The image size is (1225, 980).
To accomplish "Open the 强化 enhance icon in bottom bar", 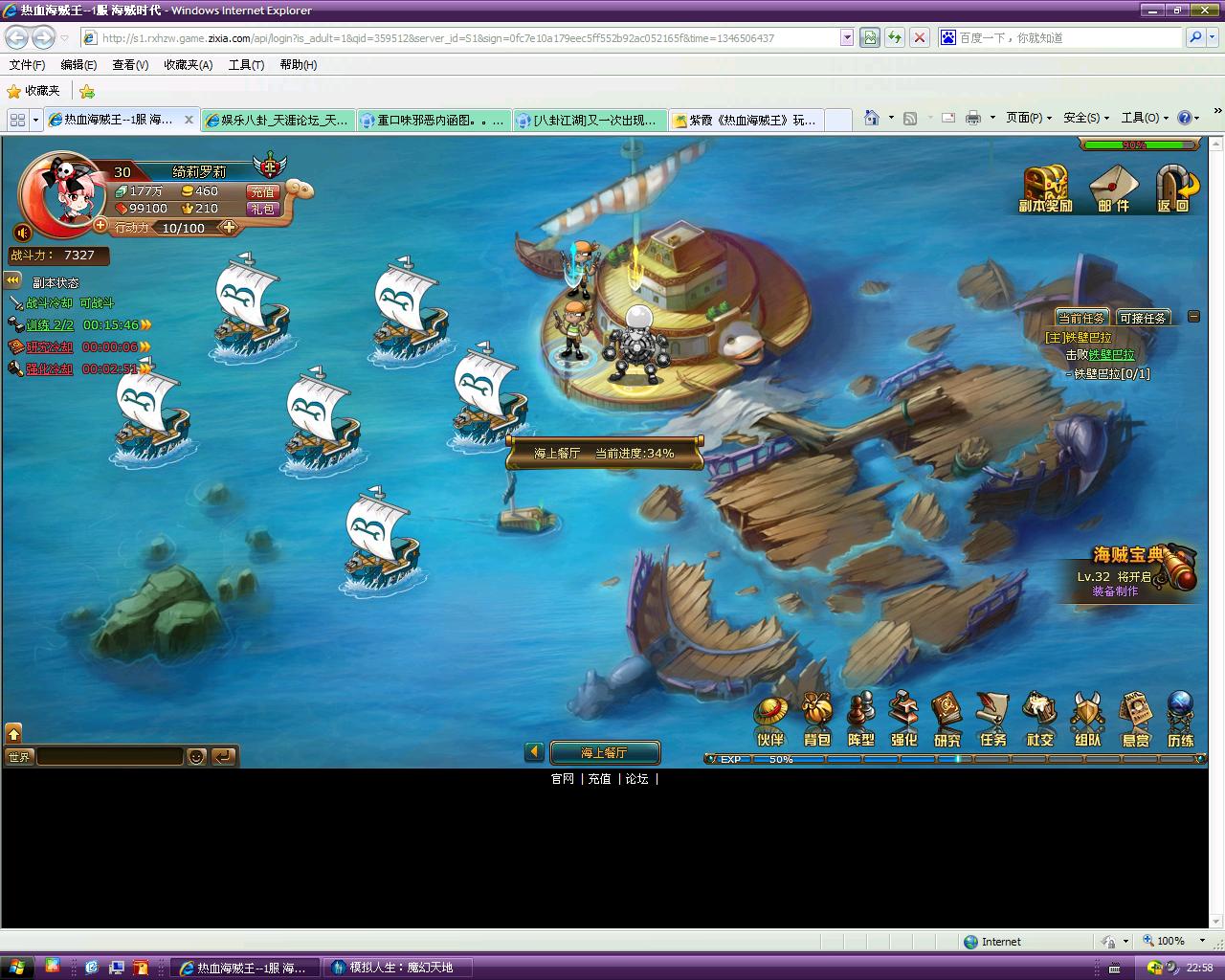I will point(903,720).
